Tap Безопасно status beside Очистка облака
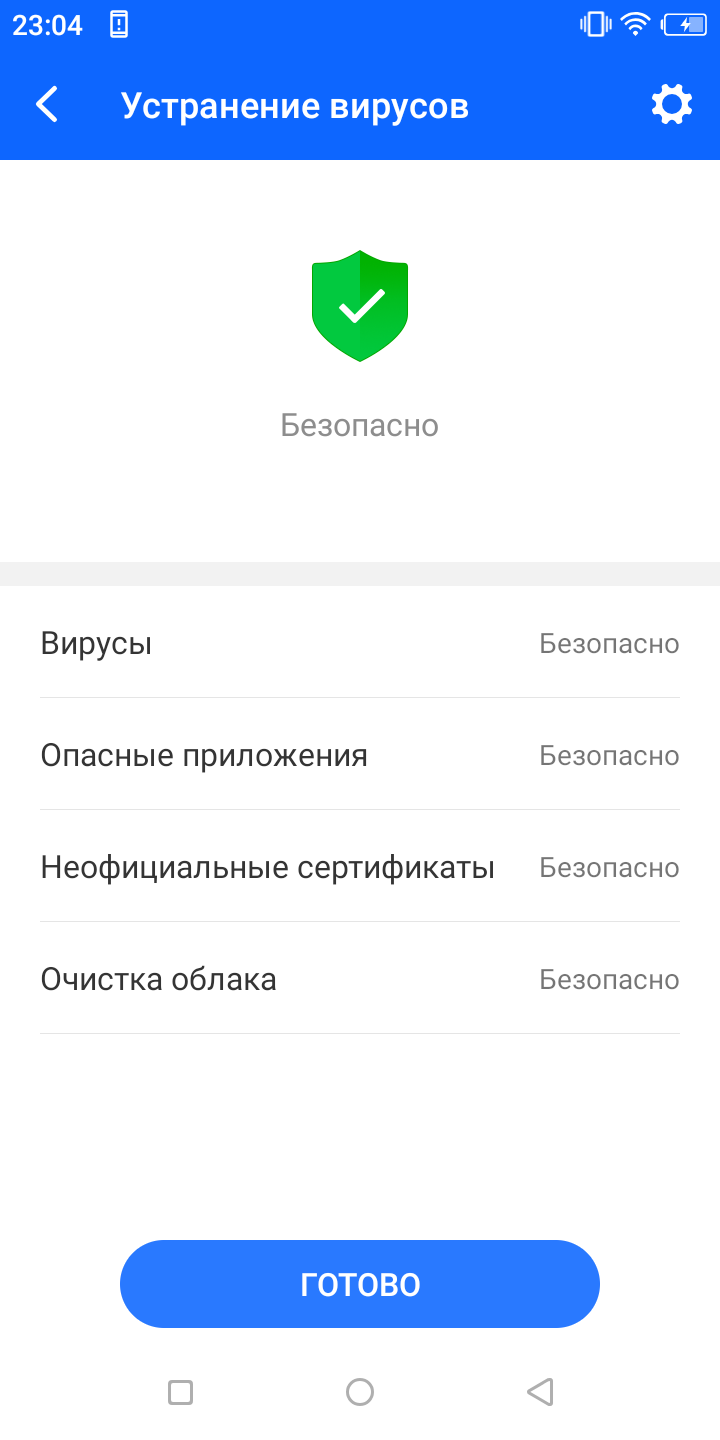 pos(609,979)
